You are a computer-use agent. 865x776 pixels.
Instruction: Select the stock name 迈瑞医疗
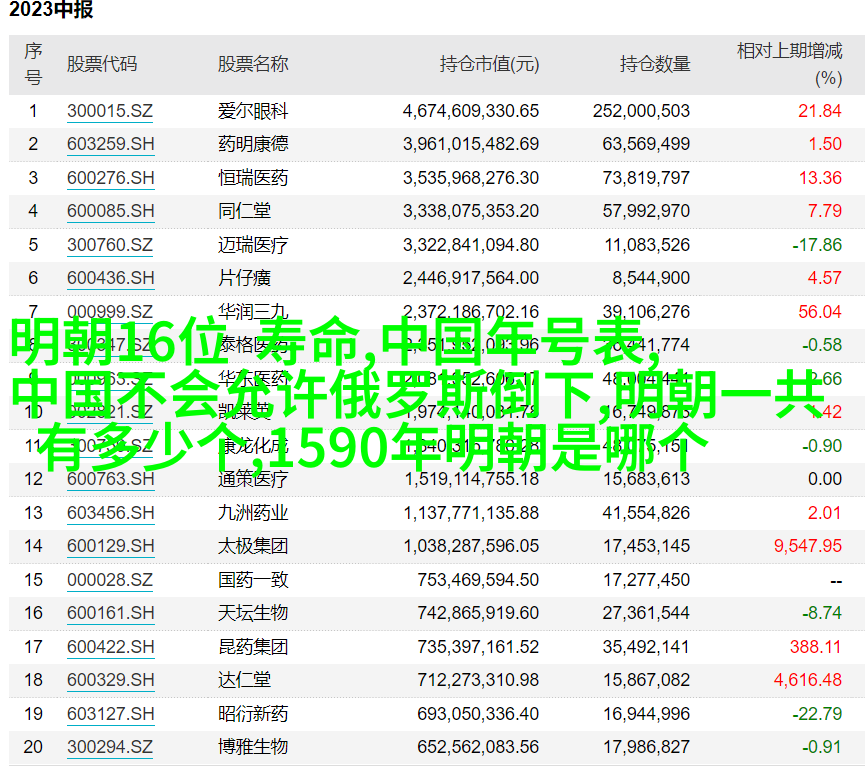click(x=253, y=245)
